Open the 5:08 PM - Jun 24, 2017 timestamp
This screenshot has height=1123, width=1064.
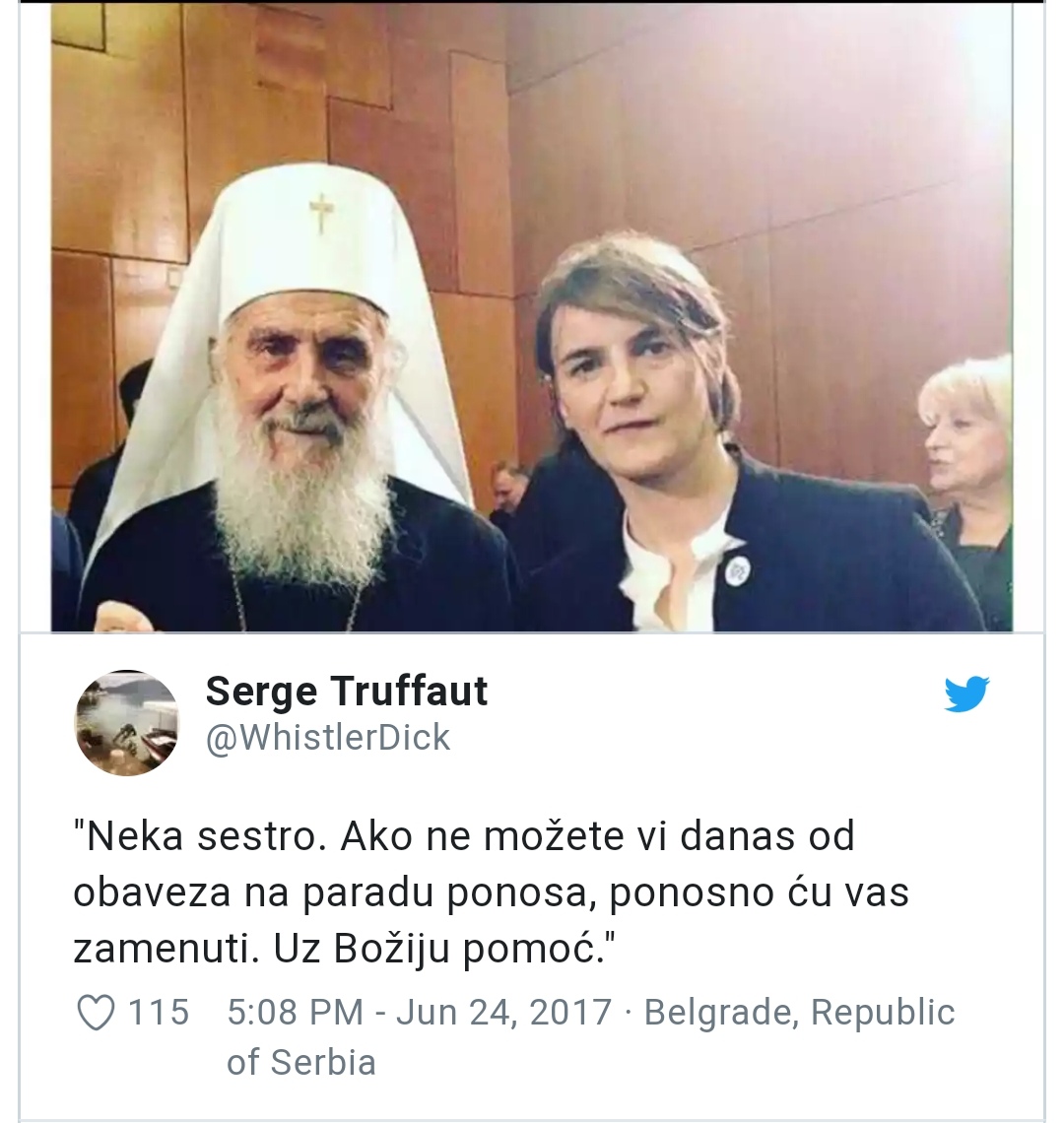(x=419, y=1012)
